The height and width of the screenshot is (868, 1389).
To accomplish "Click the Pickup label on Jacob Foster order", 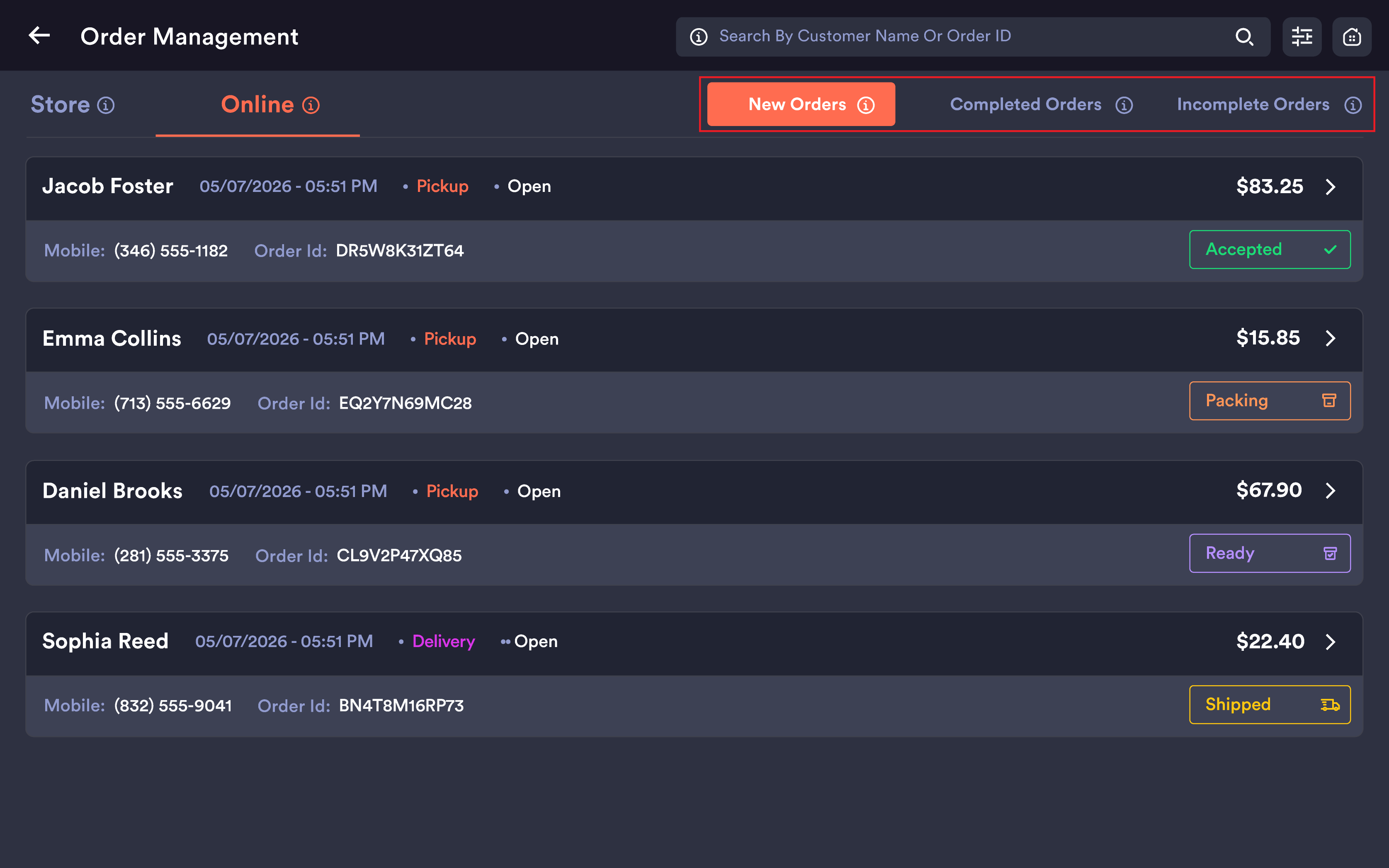I will click(x=442, y=186).
